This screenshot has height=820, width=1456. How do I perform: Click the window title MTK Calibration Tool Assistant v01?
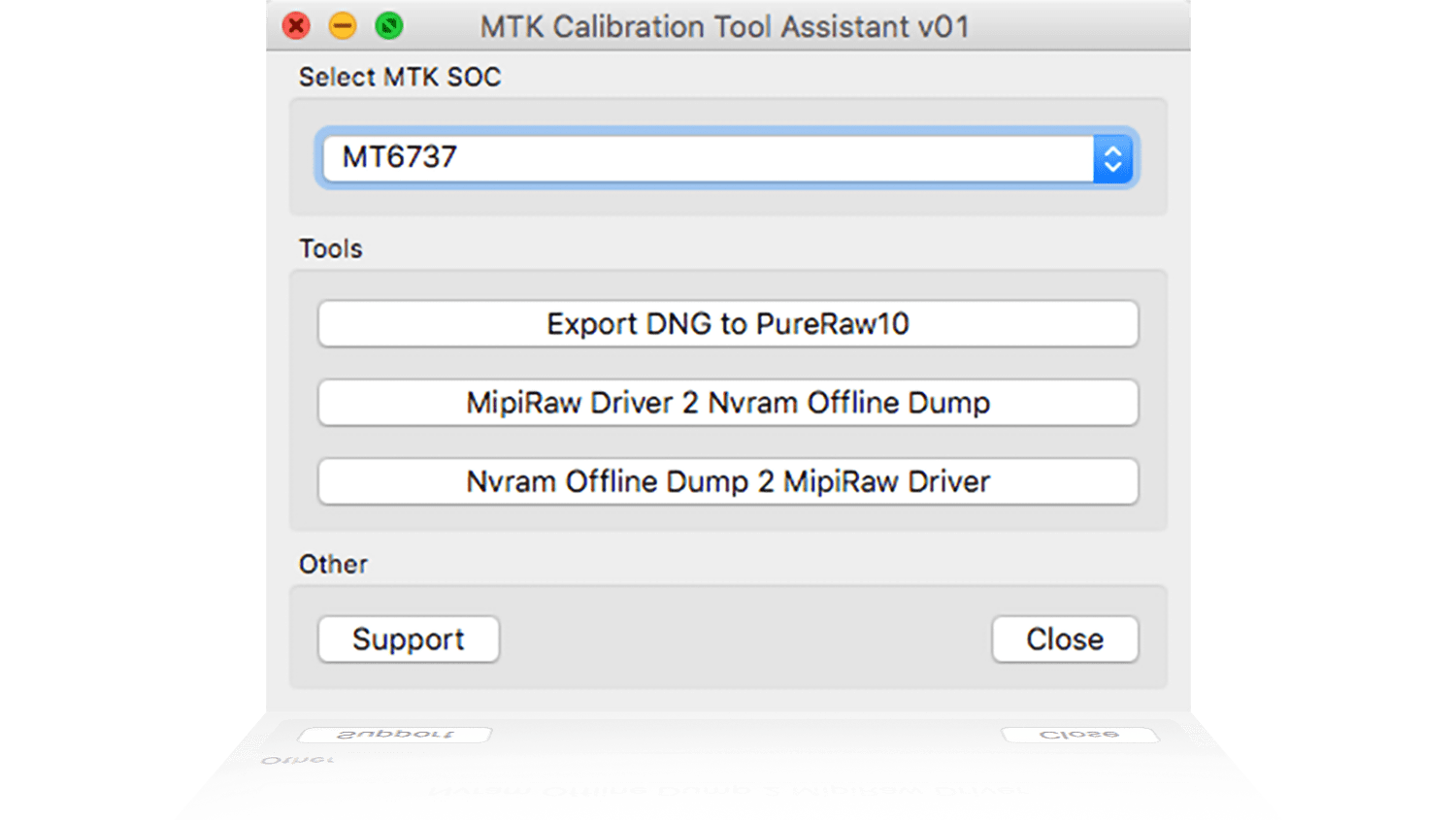724,26
